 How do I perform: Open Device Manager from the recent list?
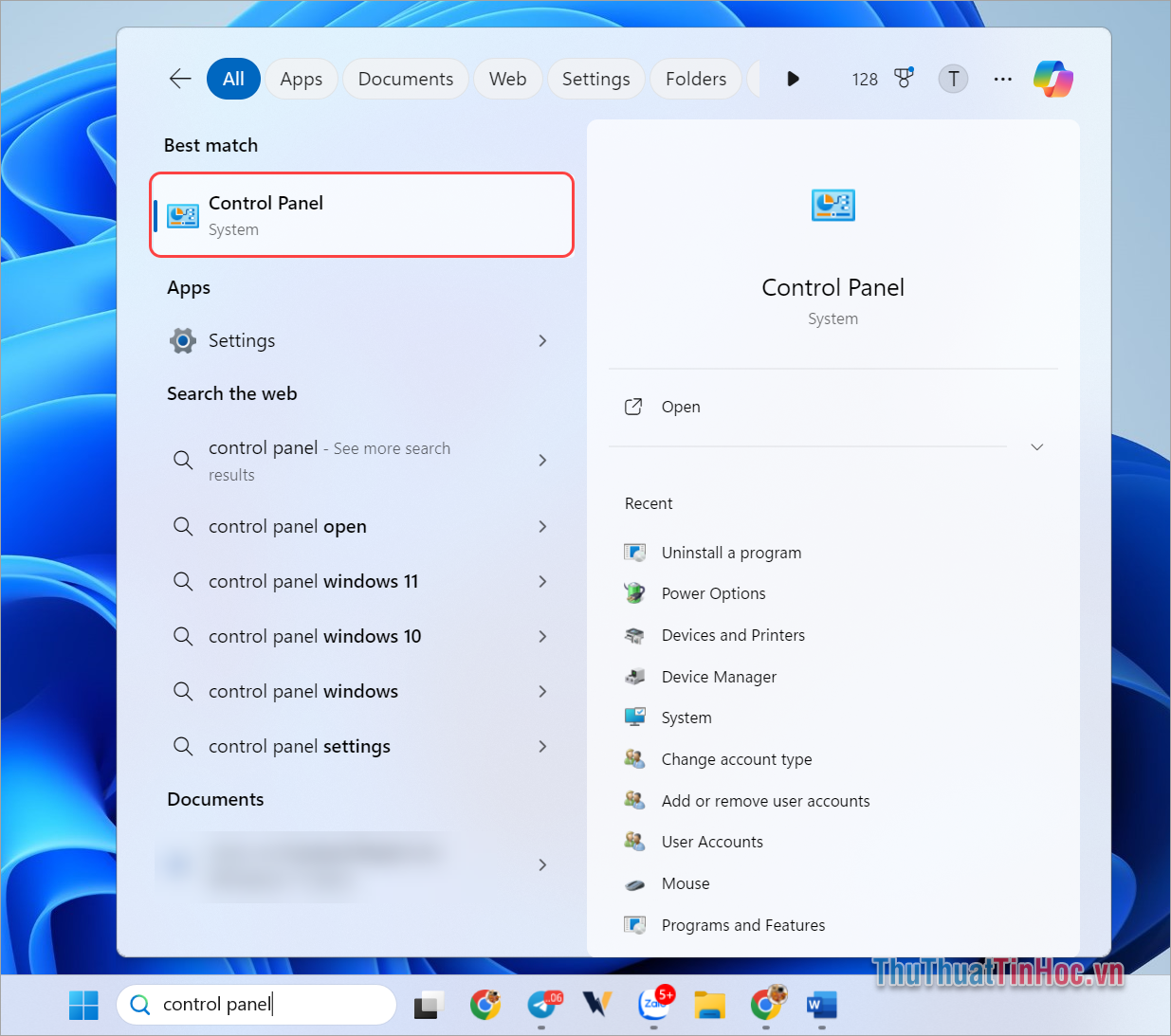click(718, 677)
